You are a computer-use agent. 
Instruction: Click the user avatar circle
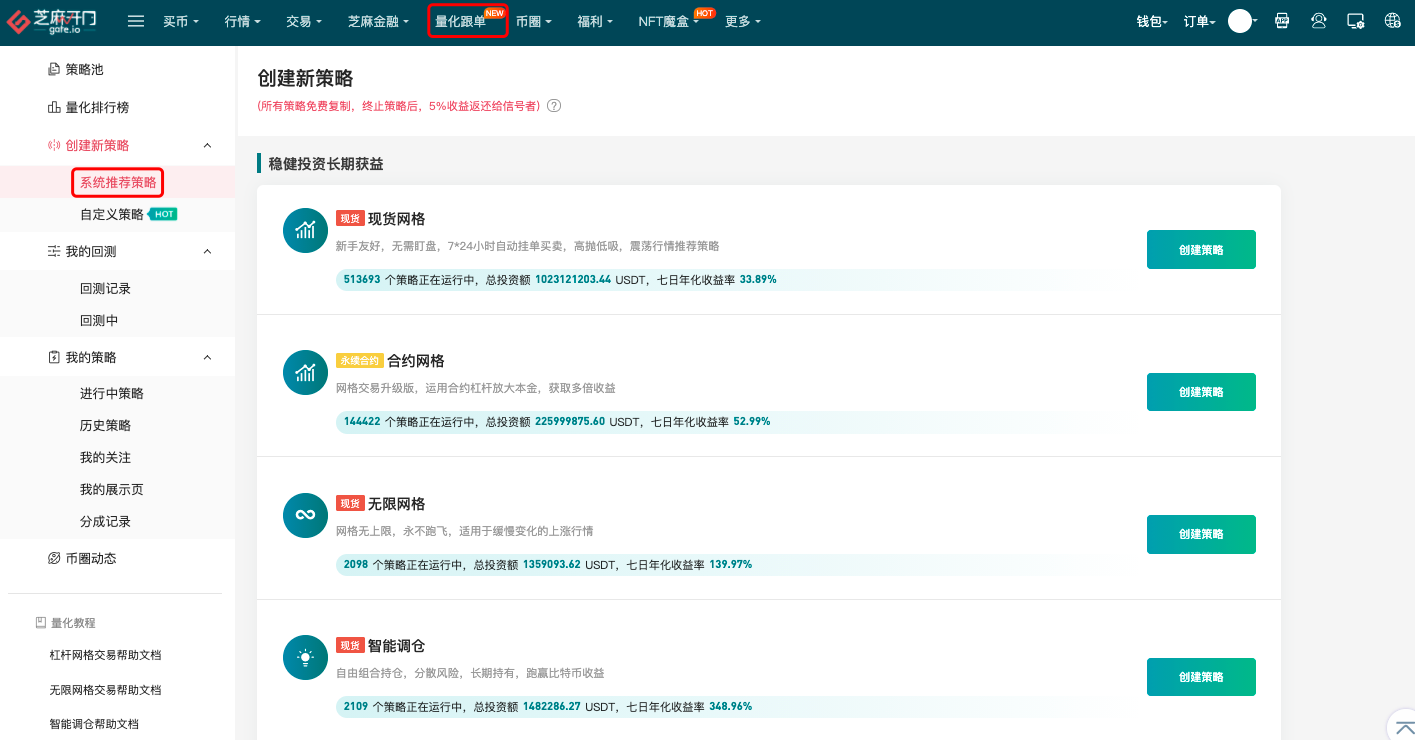pos(1240,21)
